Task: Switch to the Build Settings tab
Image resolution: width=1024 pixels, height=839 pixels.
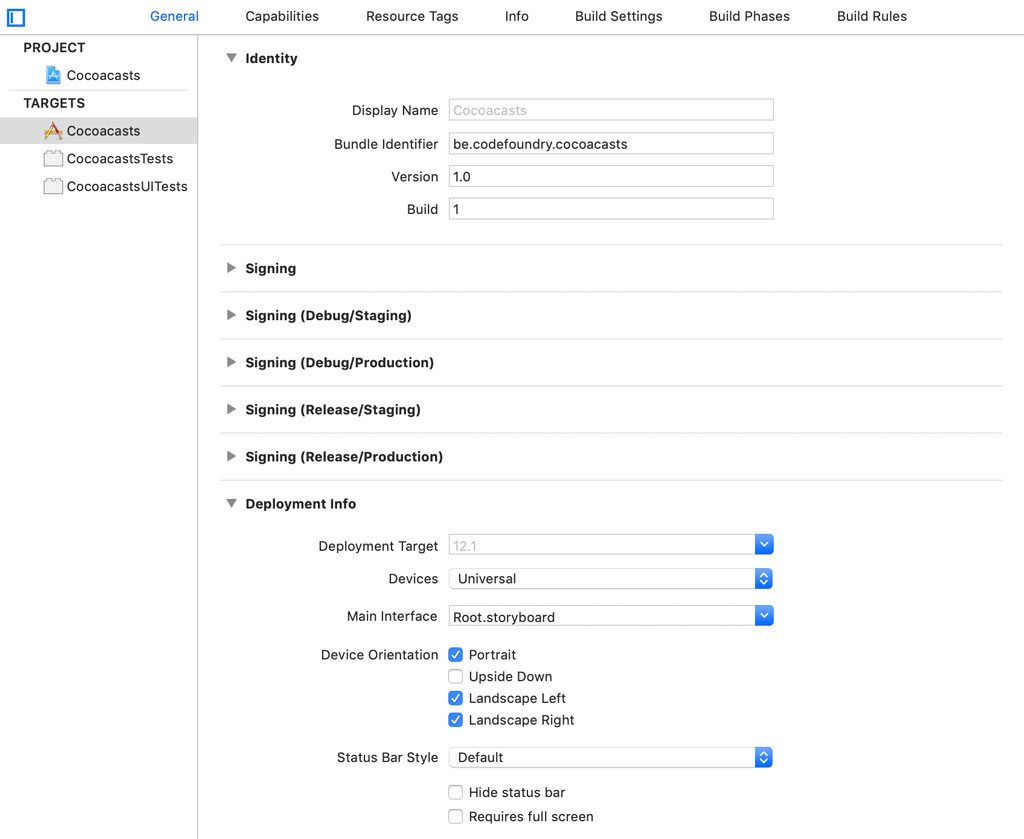Action: (618, 16)
